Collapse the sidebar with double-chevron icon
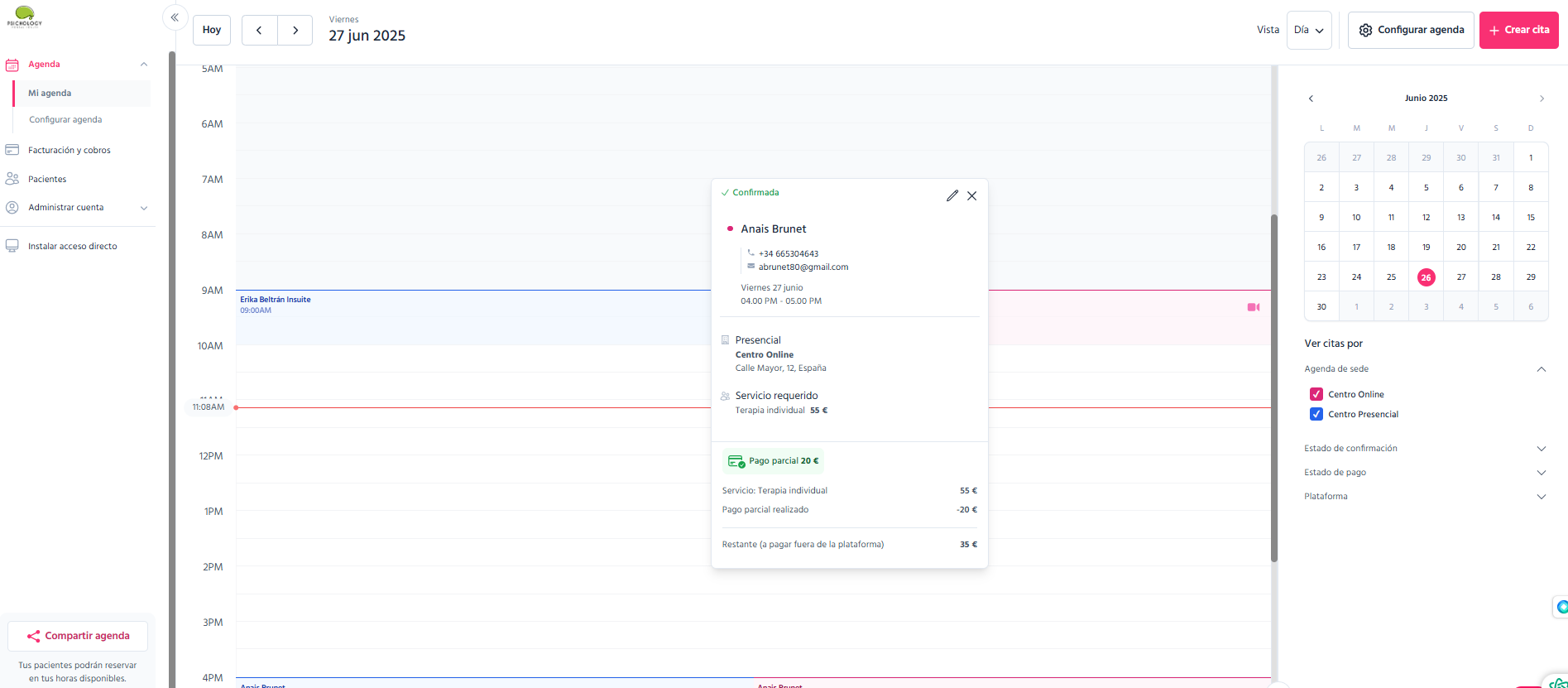Image resolution: width=1568 pixels, height=688 pixels. [x=175, y=17]
